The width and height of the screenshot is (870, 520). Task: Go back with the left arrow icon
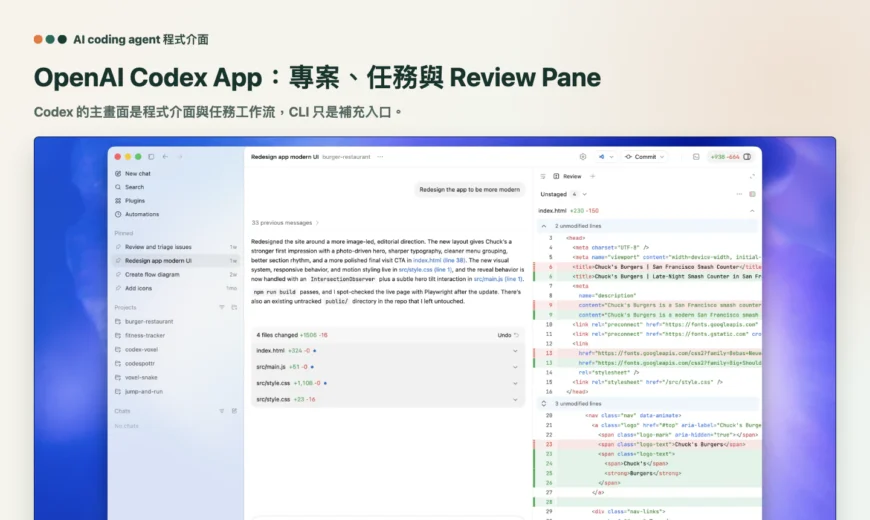165,157
